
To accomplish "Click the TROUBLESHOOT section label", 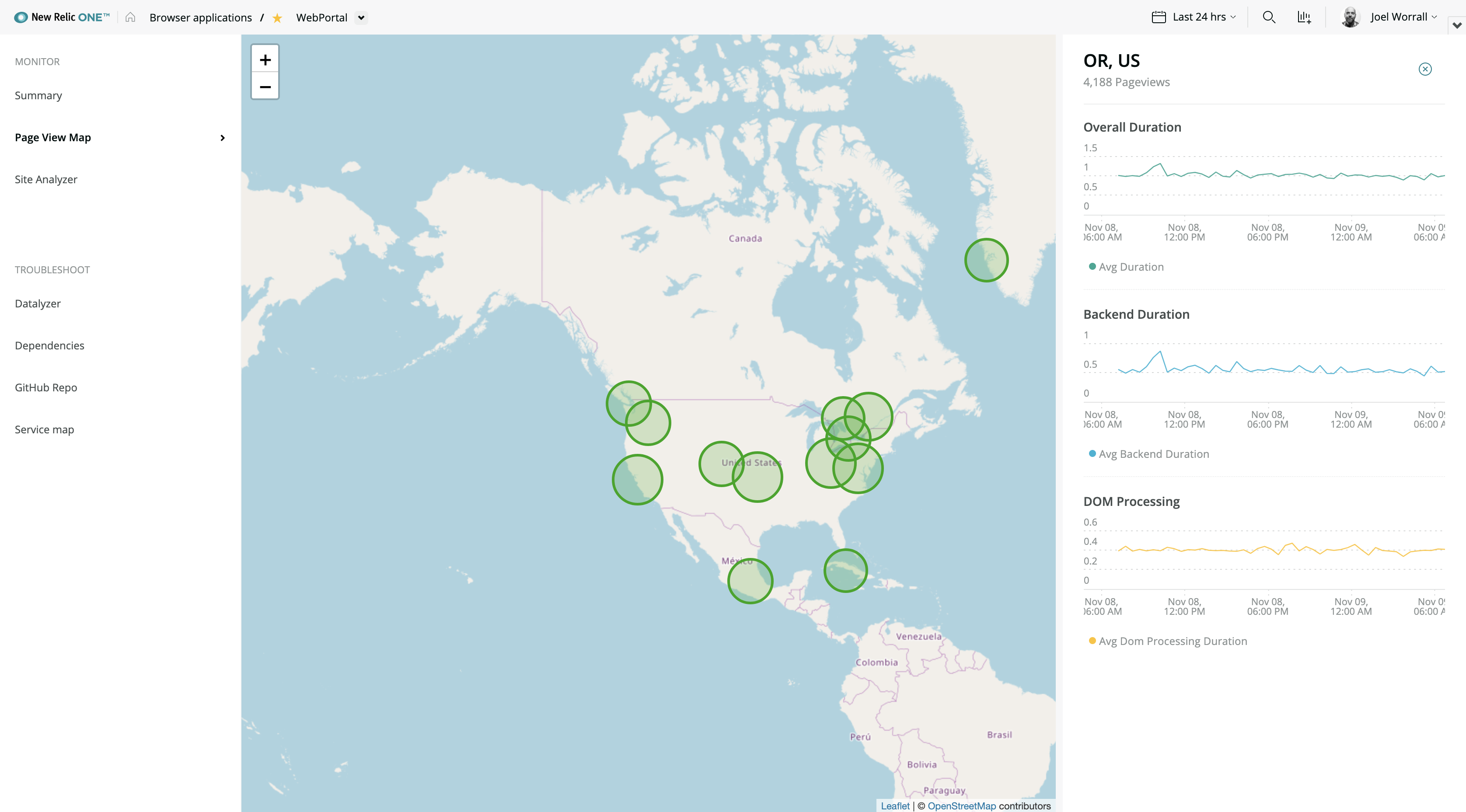I will [x=52, y=270].
